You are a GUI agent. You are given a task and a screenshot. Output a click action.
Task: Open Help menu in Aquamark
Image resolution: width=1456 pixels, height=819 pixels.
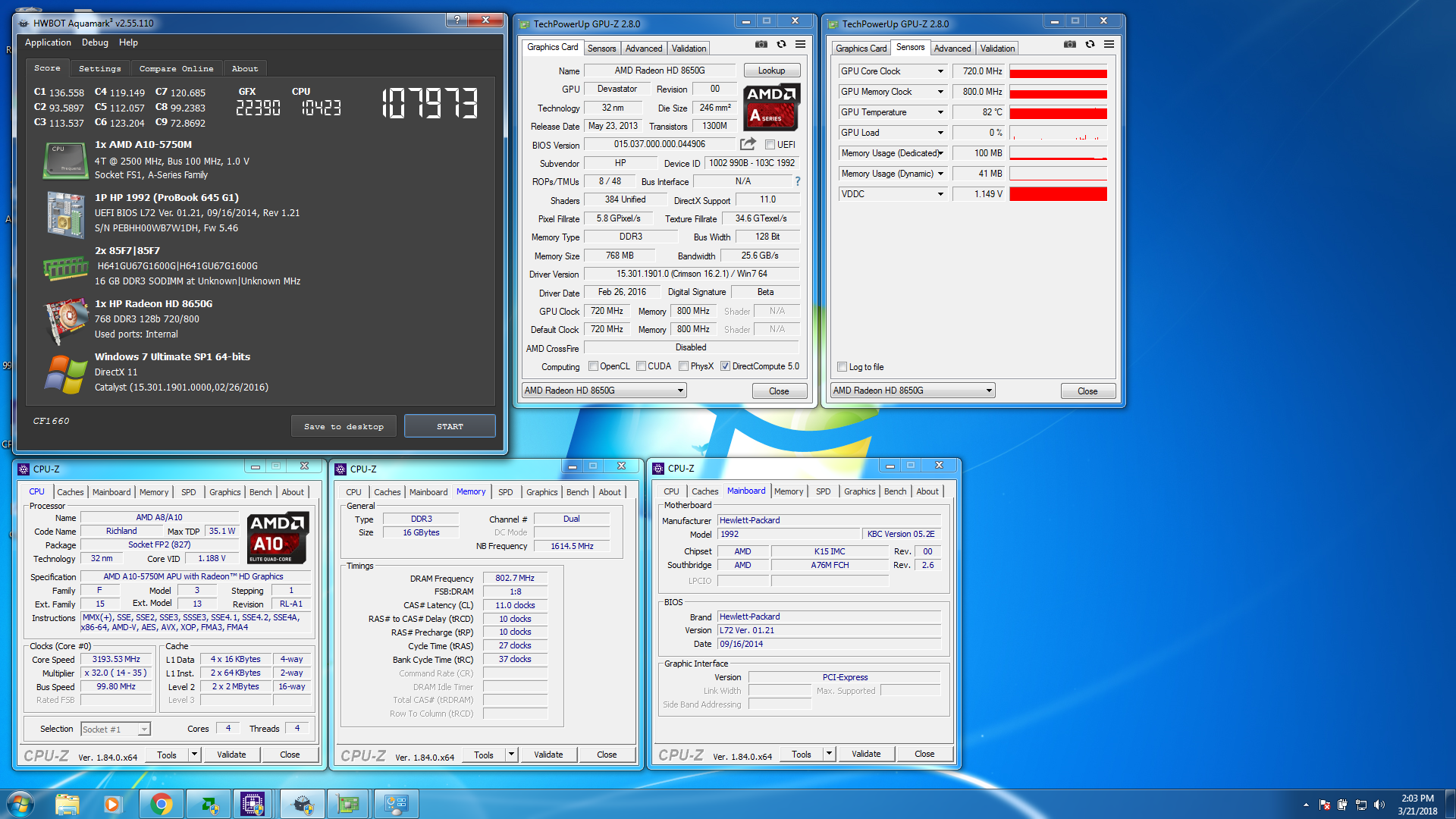coord(128,42)
